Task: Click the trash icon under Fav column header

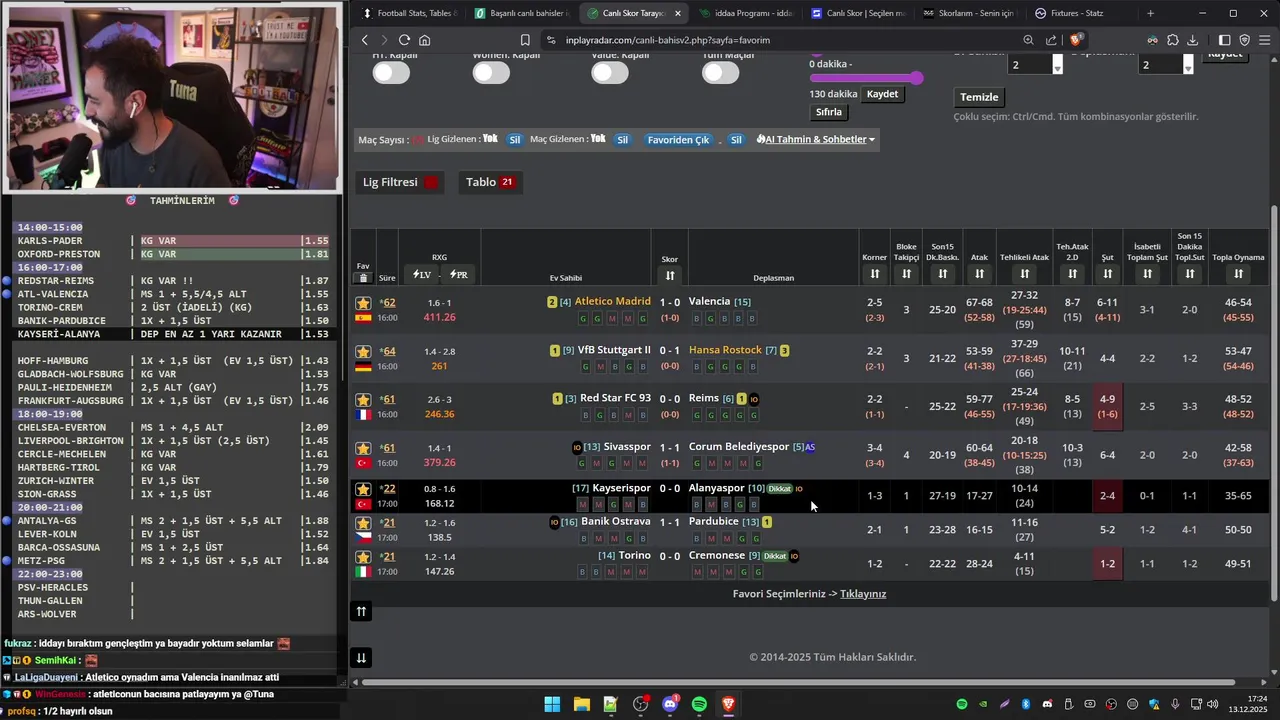Action: click(x=363, y=278)
